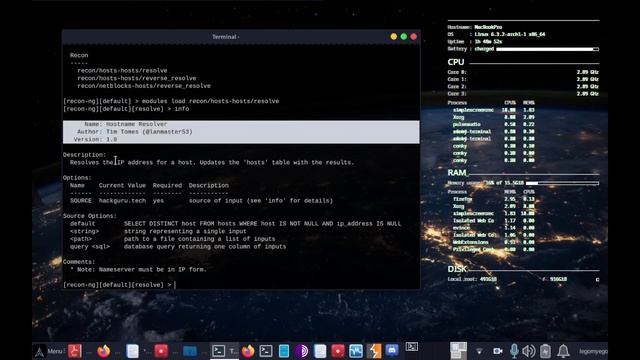The image size is (640, 360).
Task: Open the battery status tray icon
Action: (545, 351)
